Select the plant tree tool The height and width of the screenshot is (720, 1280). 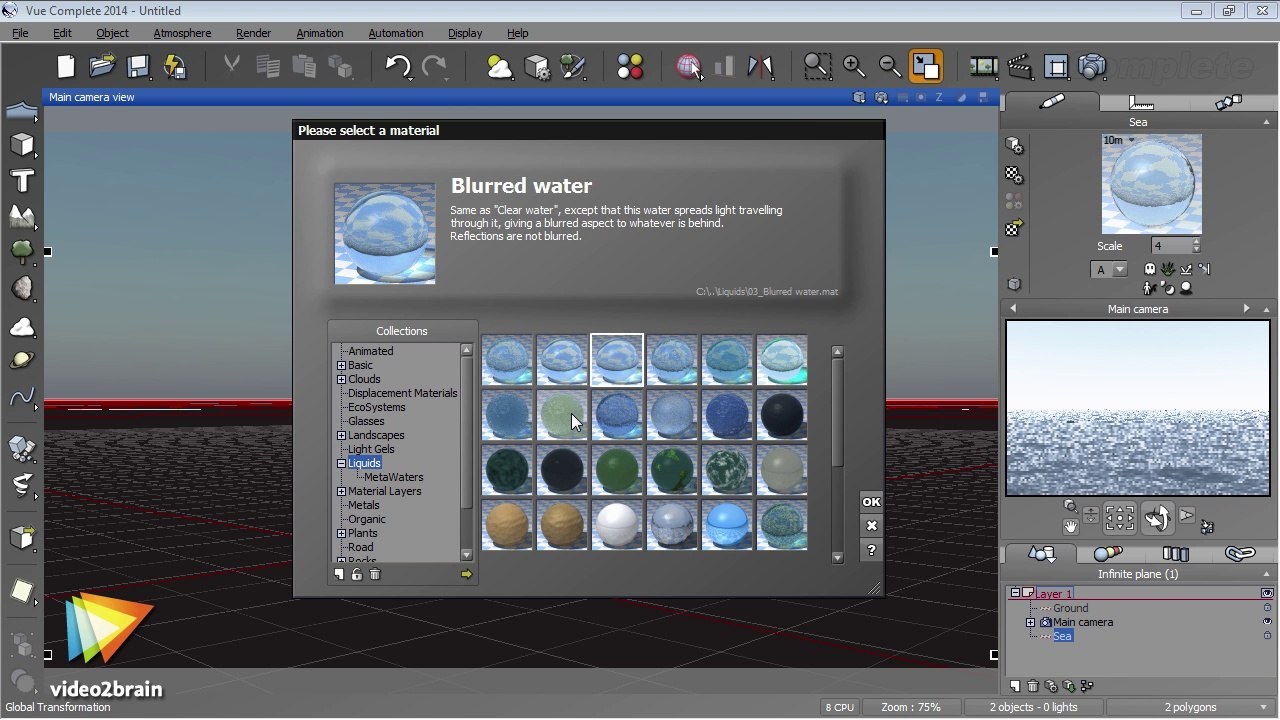click(22, 252)
